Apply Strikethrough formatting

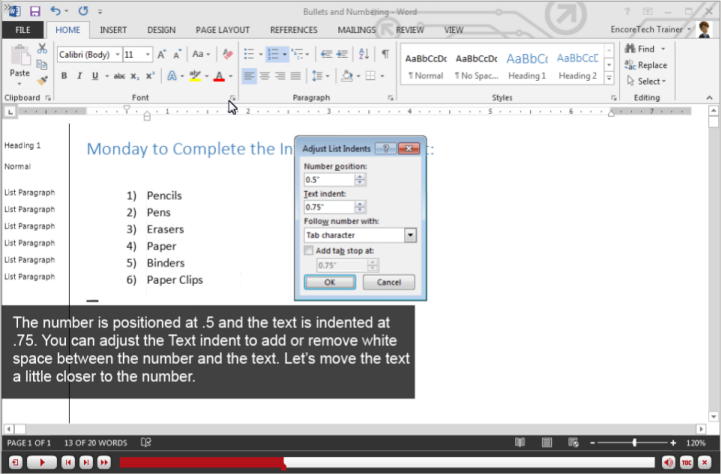pyautogui.click(x=119, y=76)
